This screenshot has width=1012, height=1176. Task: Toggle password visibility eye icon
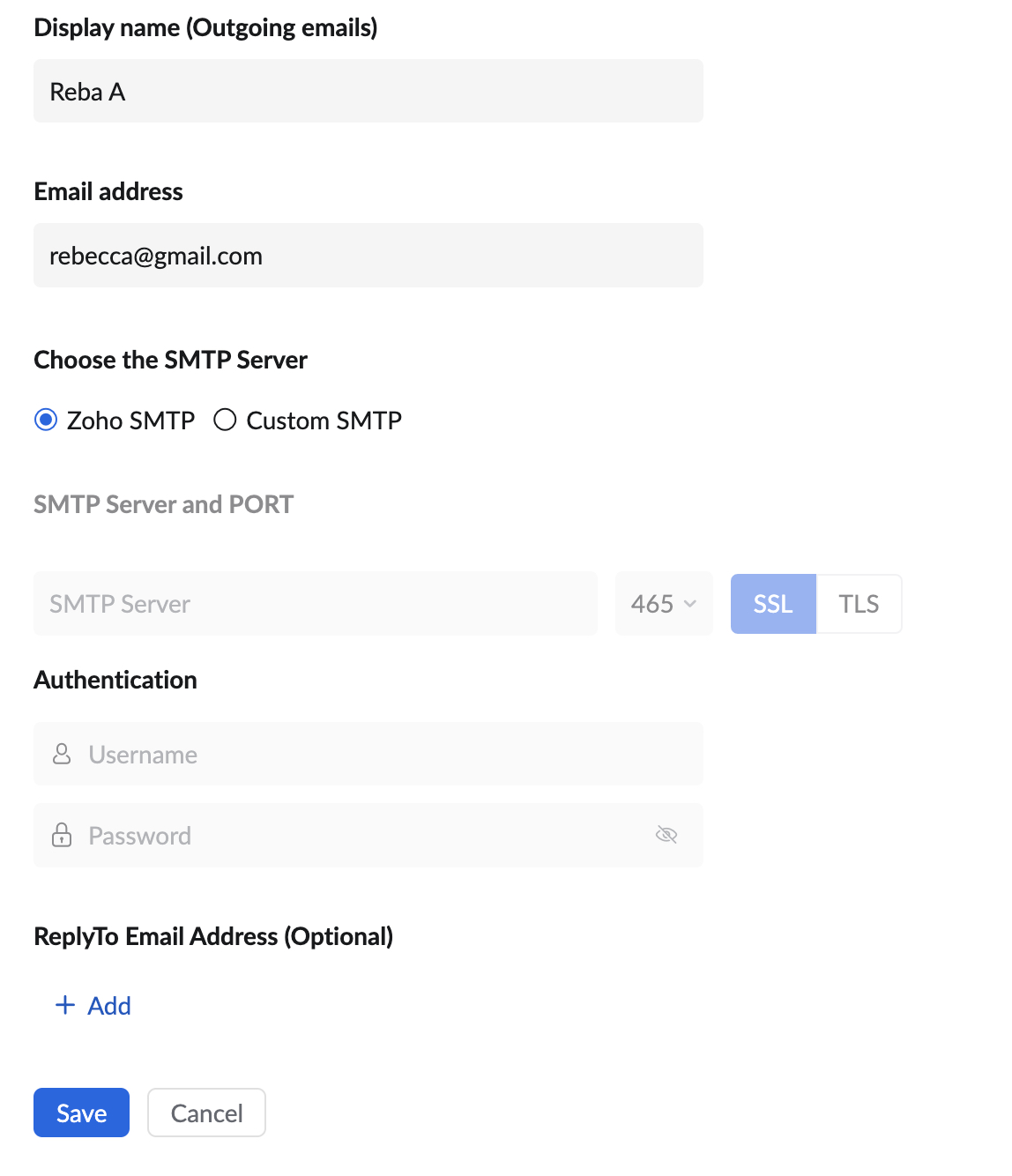(x=666, y=835)
